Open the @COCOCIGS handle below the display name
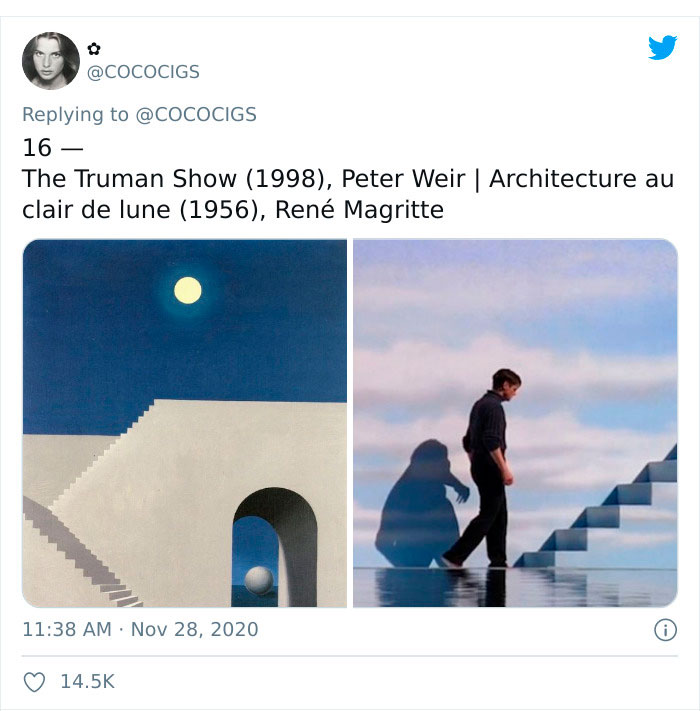Viewport: 700px width, 711px height. click(x=144, y=72)
